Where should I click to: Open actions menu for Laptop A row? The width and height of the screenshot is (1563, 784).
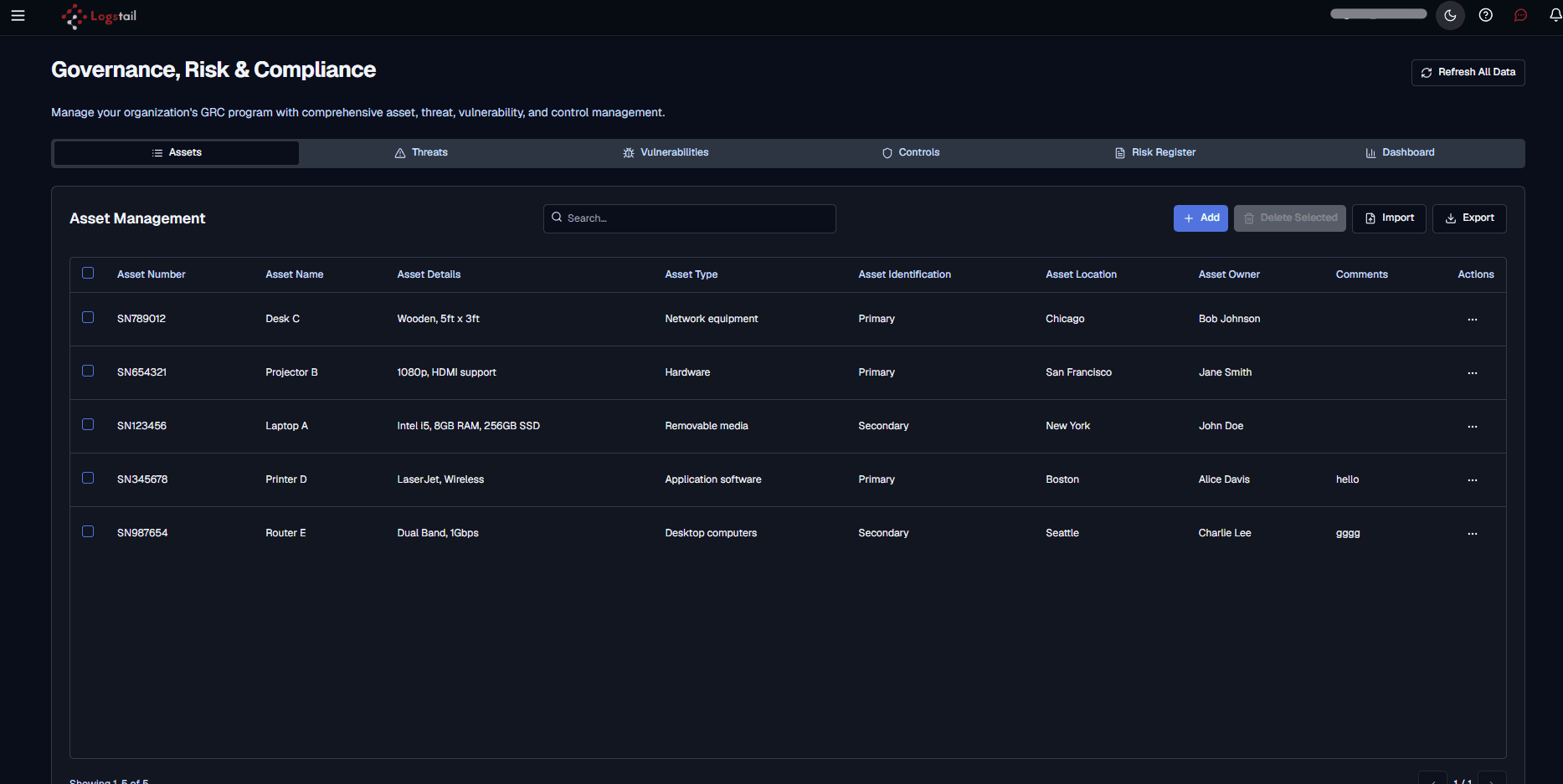coord(1472,427)
